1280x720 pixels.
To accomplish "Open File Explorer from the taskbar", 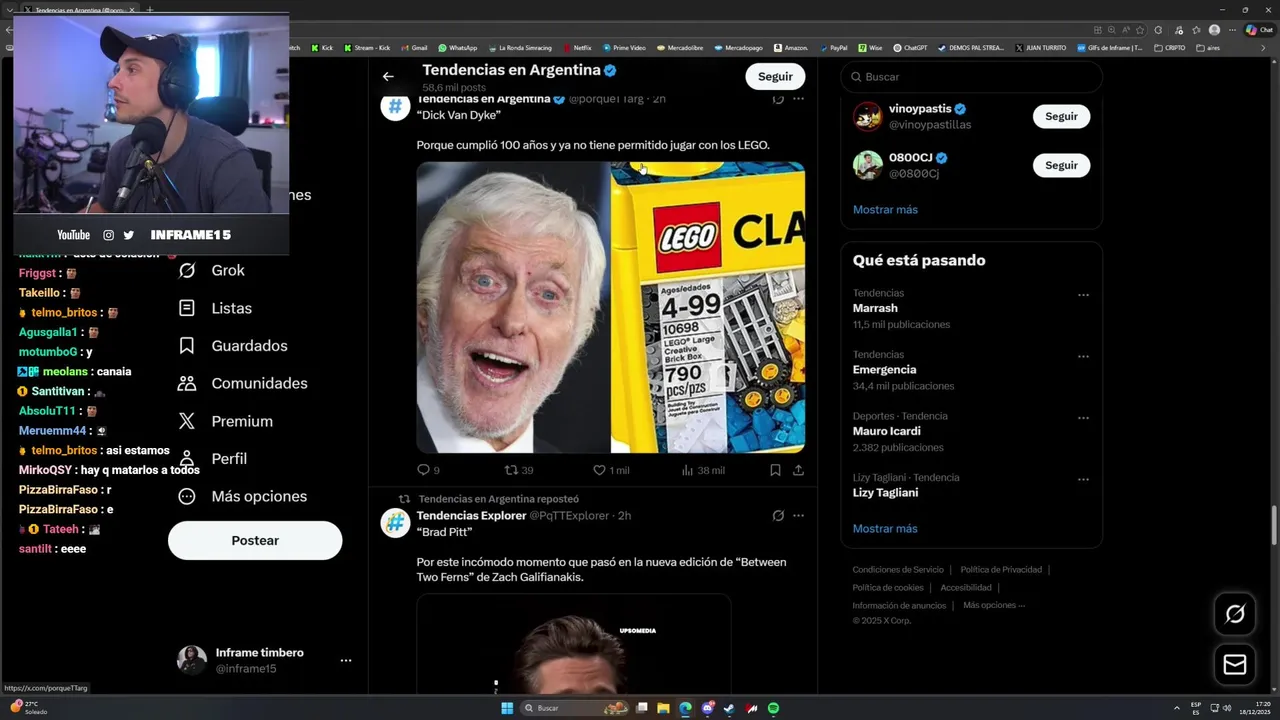I will pyautogui.click(x=663, y=708).
